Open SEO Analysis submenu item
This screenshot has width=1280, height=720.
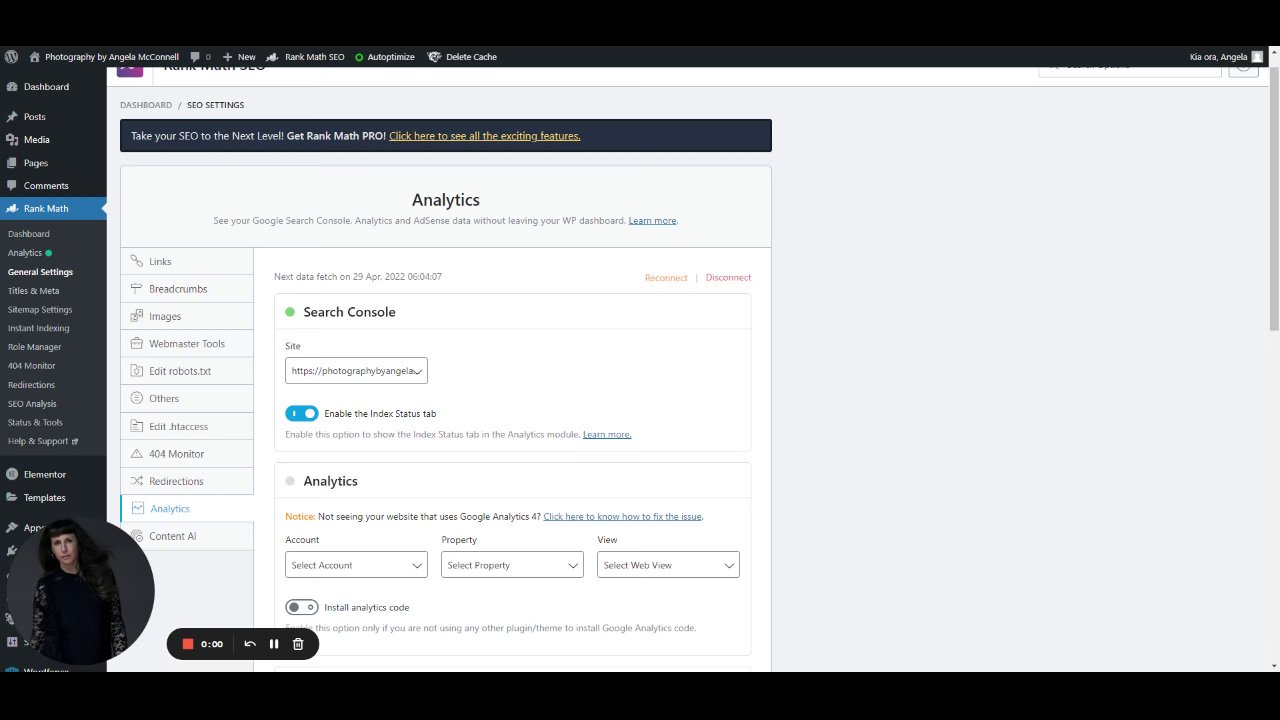(x=32, y=404)
